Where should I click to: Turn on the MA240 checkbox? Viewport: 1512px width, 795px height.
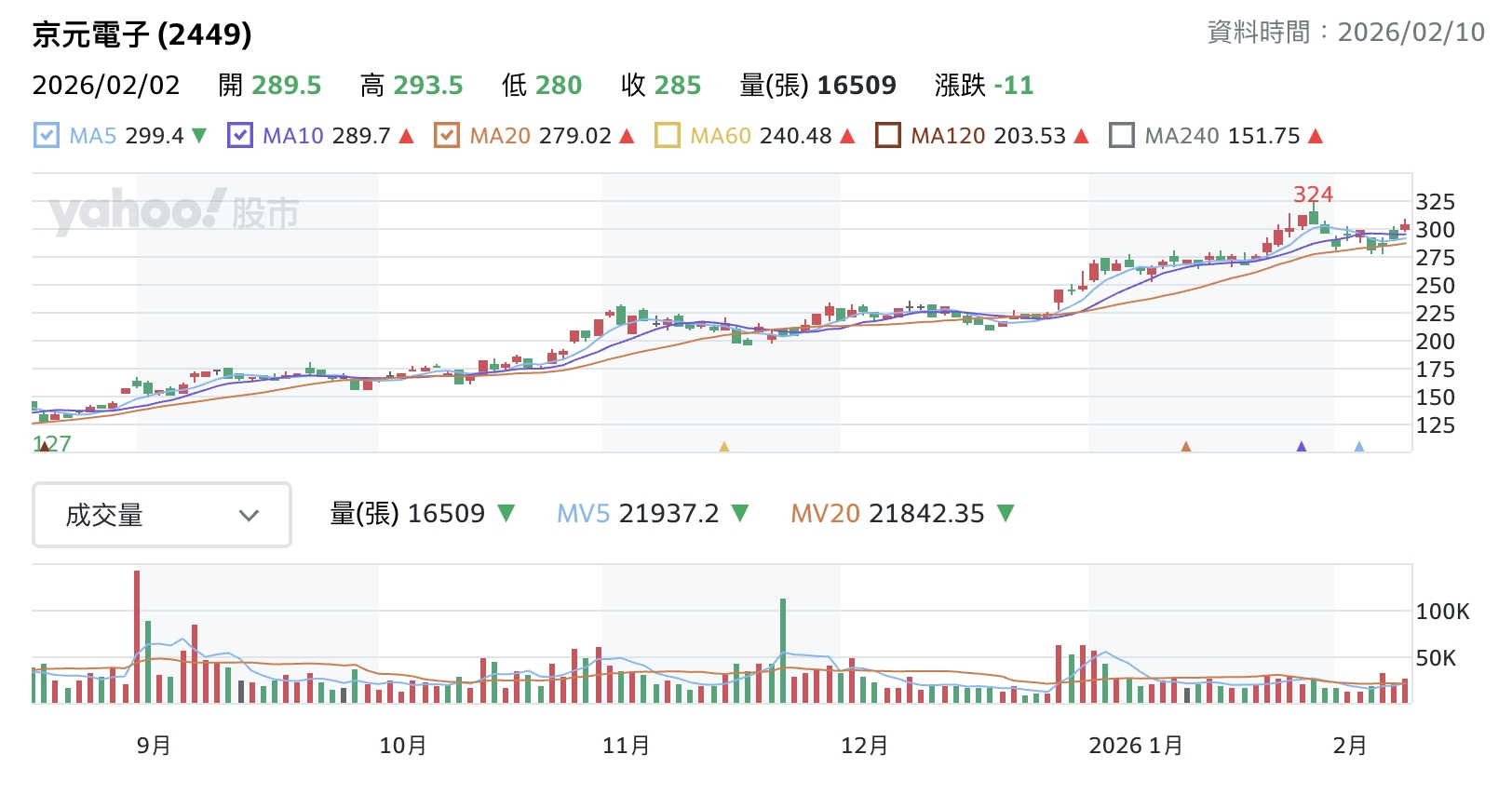coord(1121,136)
